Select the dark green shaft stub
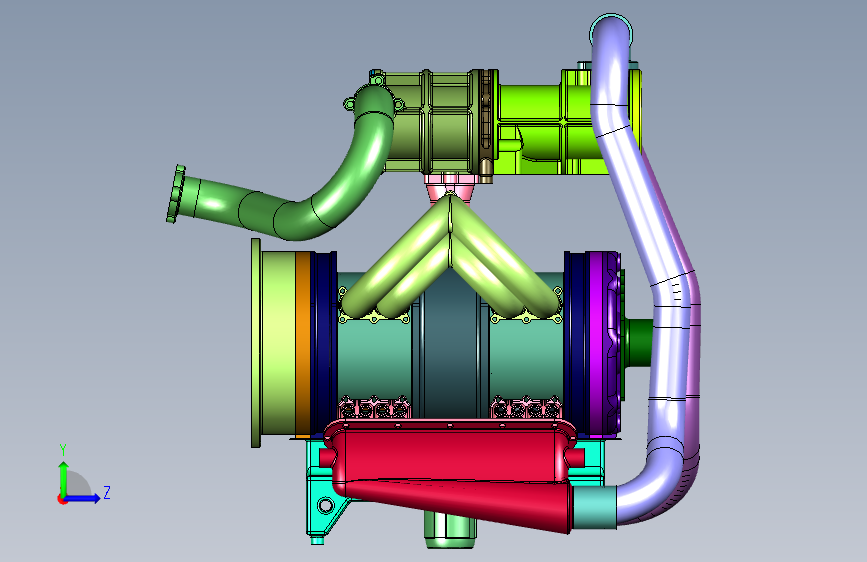The image size is (867, 562). [640, 343]
